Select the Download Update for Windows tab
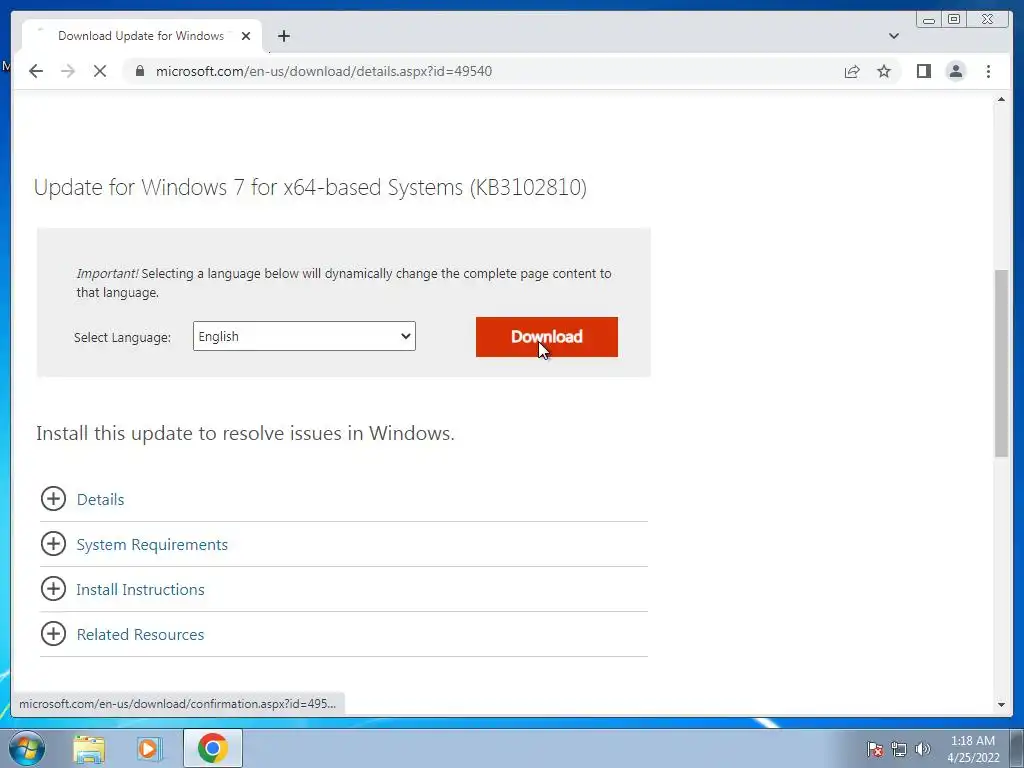The image size is (1024, 768). pos(141,36)
